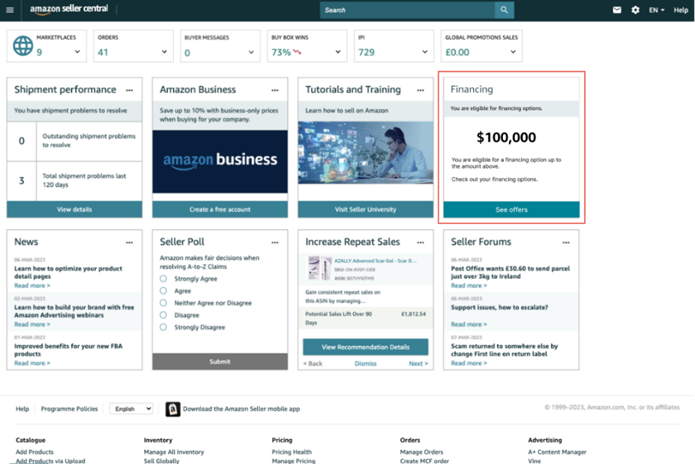This screenshot has height=464, width=695.
Task: Click Pricing Health footer link
Action: click(292, 452)
